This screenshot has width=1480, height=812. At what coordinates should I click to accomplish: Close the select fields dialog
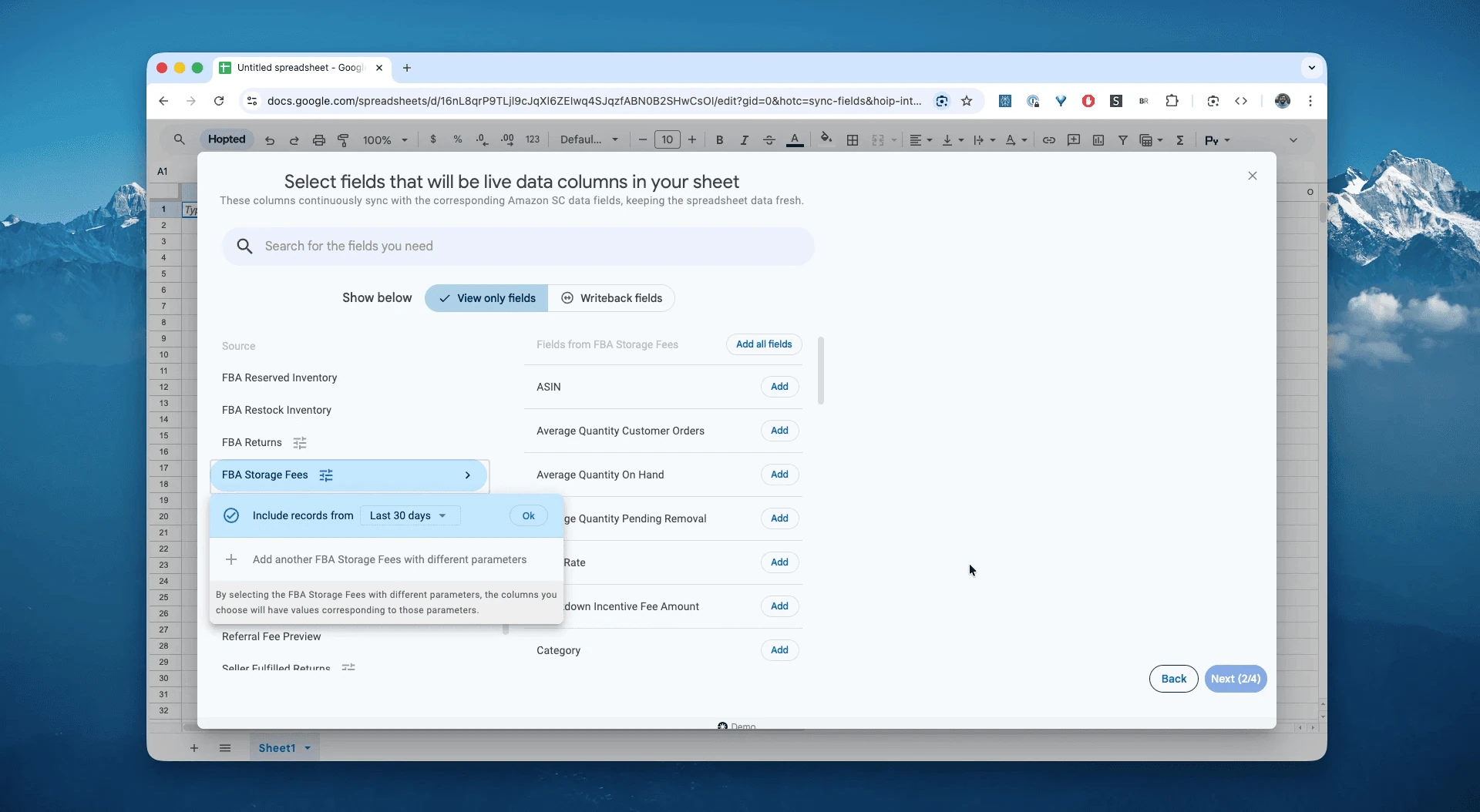(x=1253, y=176)
